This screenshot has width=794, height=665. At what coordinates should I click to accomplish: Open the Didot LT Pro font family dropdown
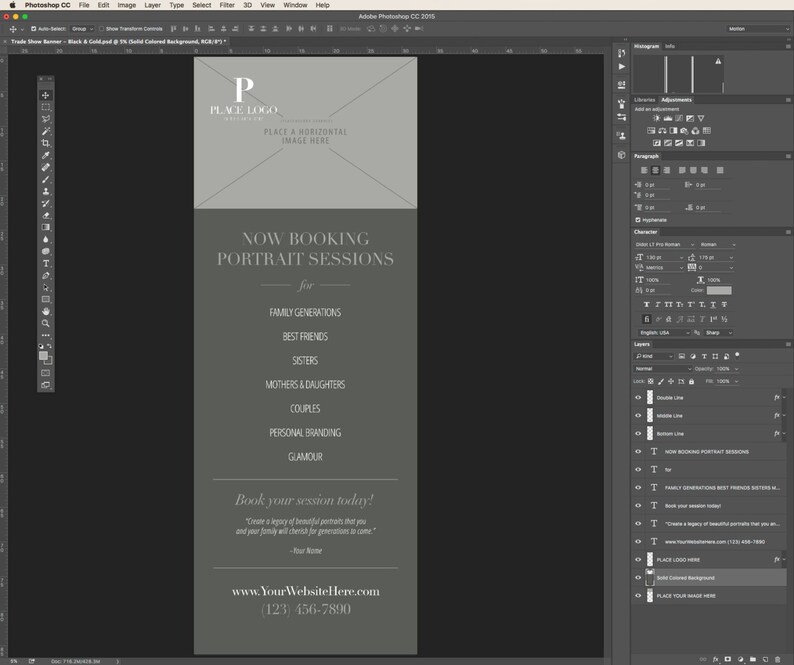coord(664,244)
